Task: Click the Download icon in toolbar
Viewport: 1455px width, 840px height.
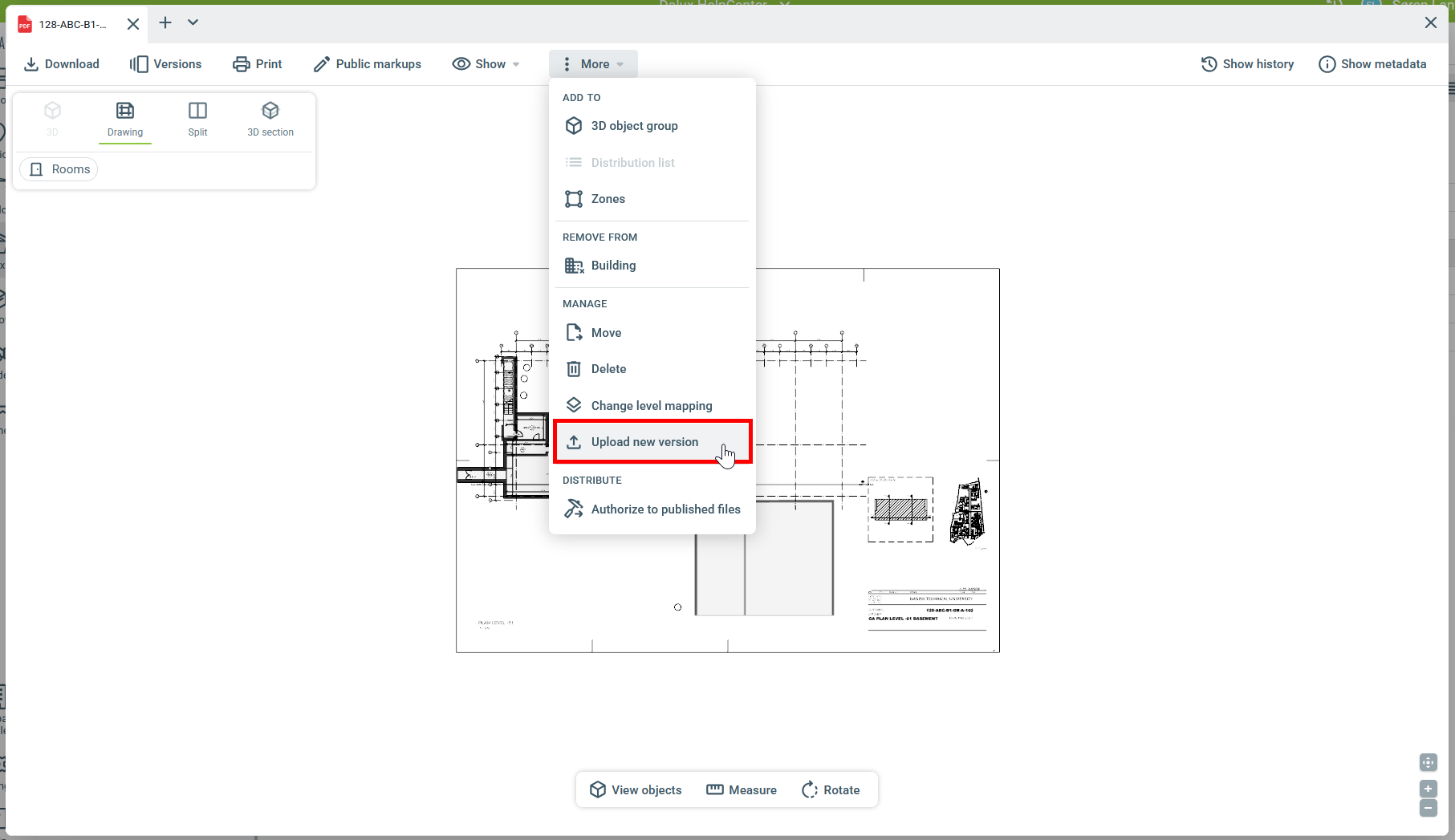Action: click(31, 64)
